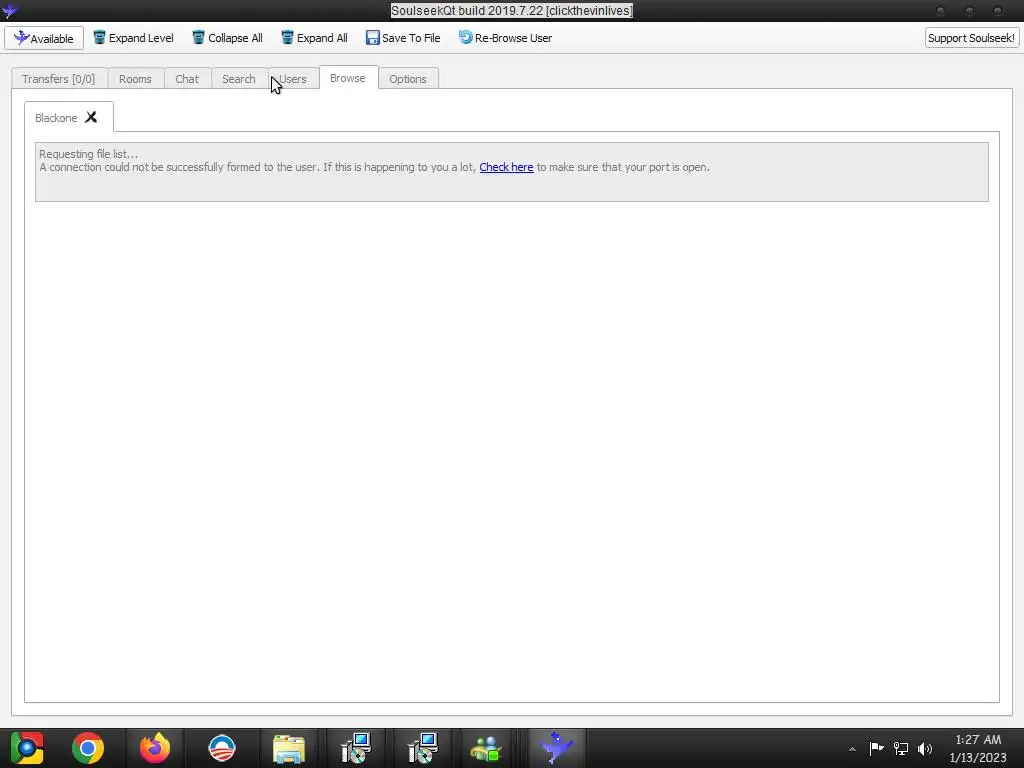Image resolution: width=1024 pixels, height=768 pixels.
Task: Launch Firefox from the taskbar
Action: click(x=155, y=748)
